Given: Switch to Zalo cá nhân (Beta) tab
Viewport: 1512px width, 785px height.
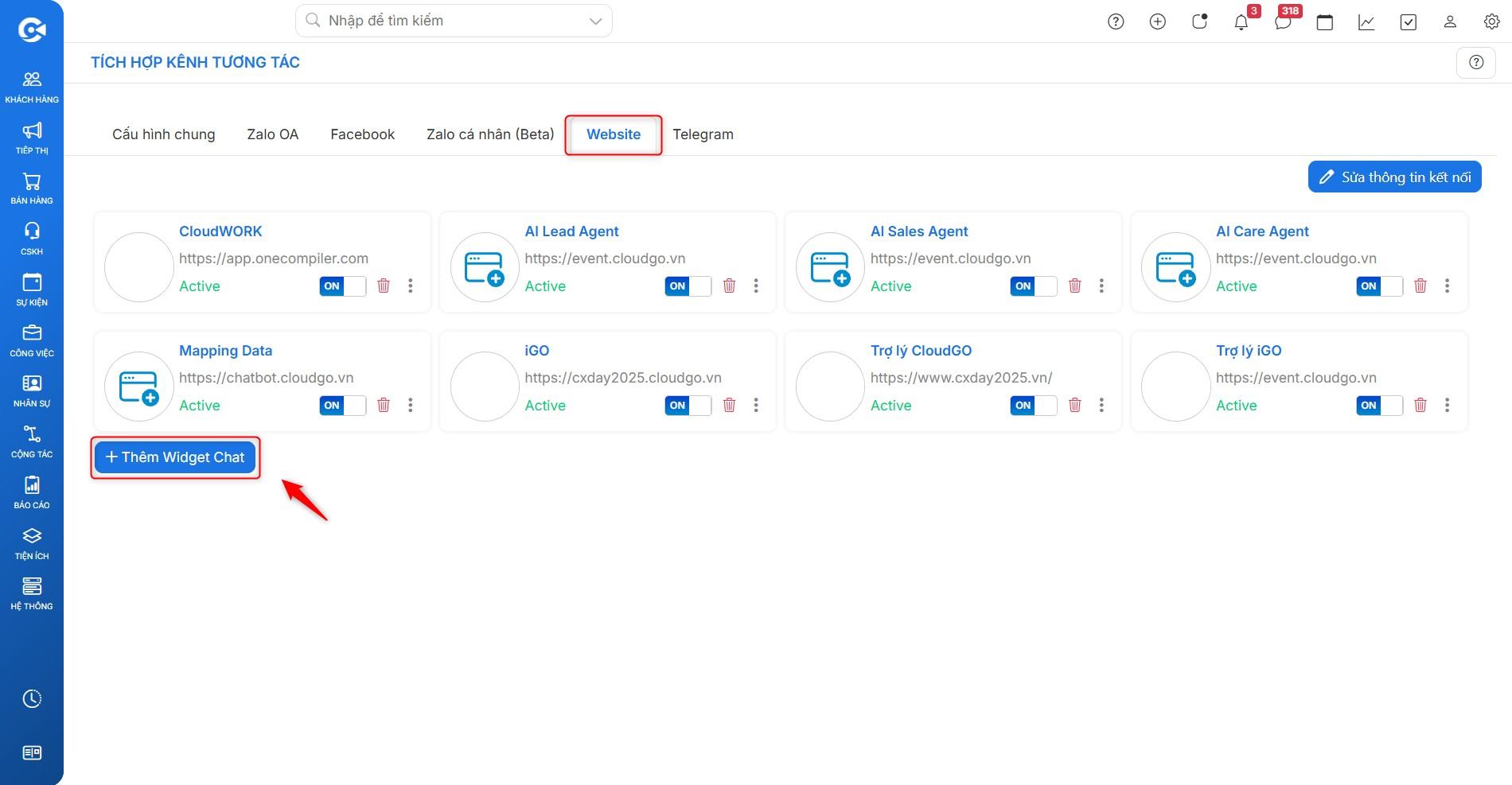Looking at the screenshot, I should click(490, 134).
